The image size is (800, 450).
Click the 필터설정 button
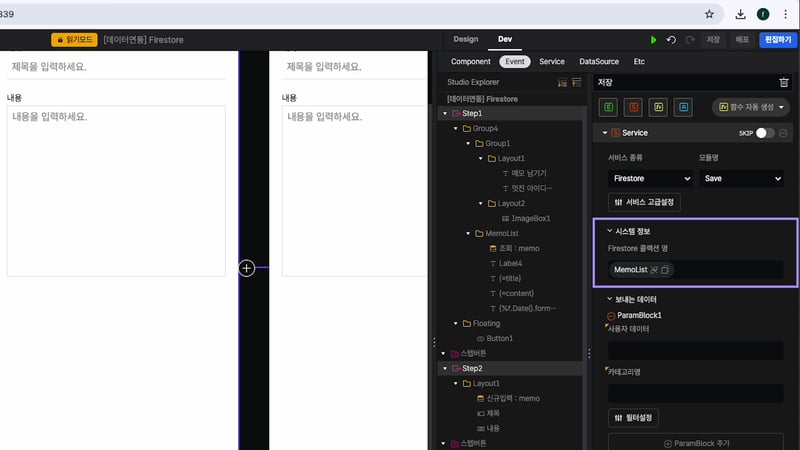pos(633,417)
